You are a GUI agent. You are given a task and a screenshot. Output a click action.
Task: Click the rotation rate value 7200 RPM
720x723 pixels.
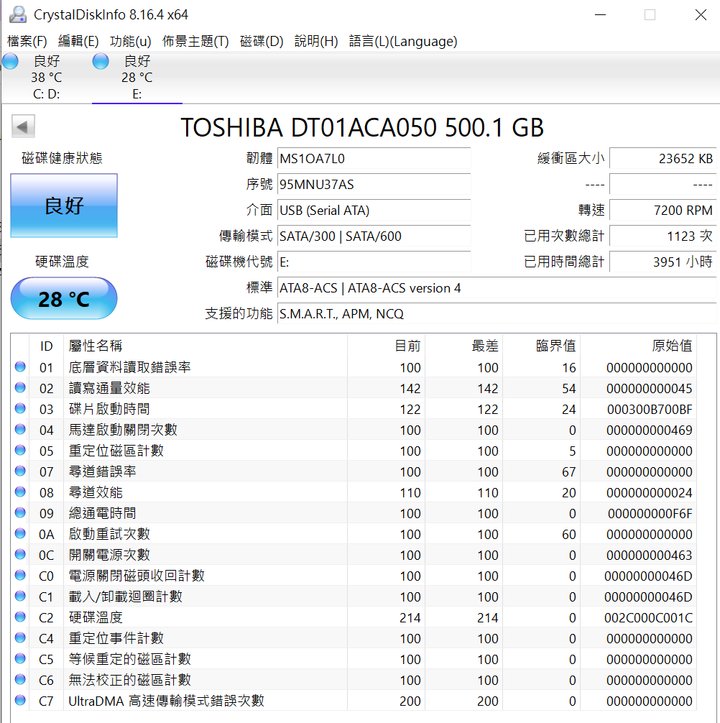[663, 210]
